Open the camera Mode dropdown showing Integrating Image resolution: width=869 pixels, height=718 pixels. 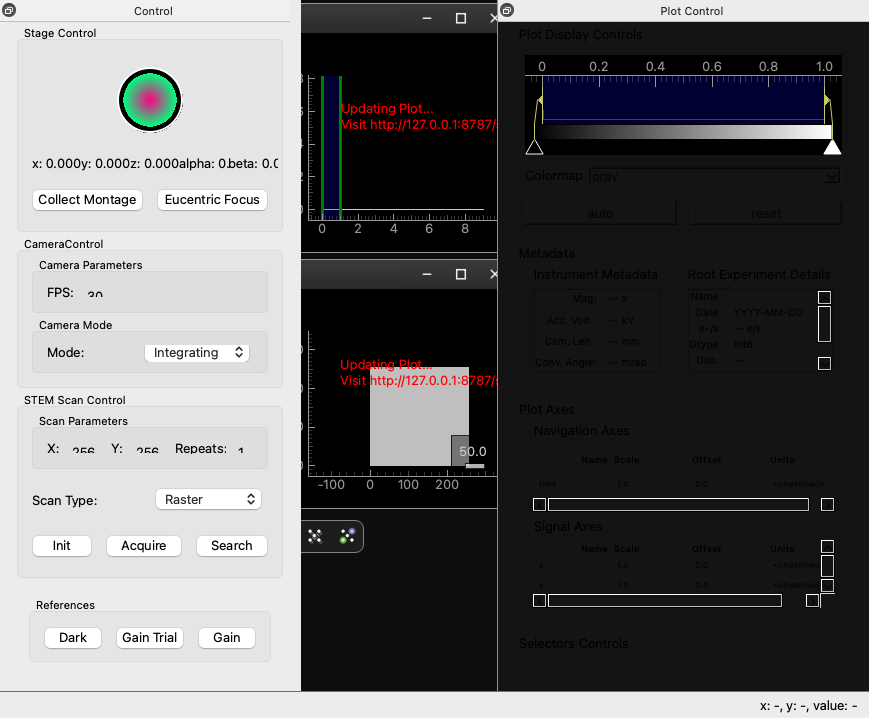click(197, 353)
